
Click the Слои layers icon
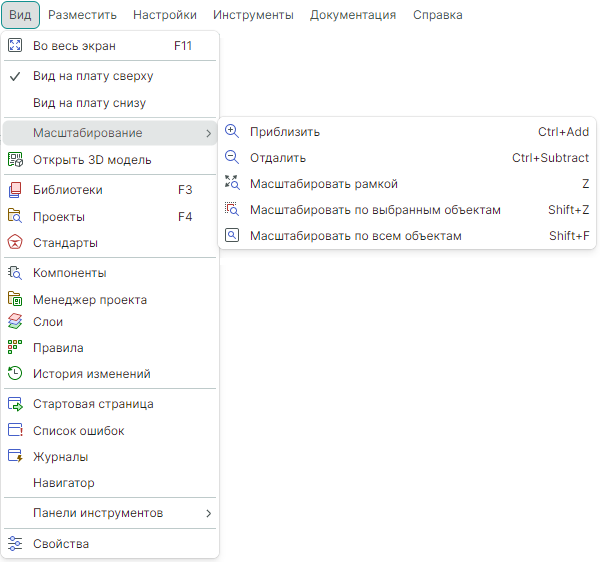coord(15,322)
